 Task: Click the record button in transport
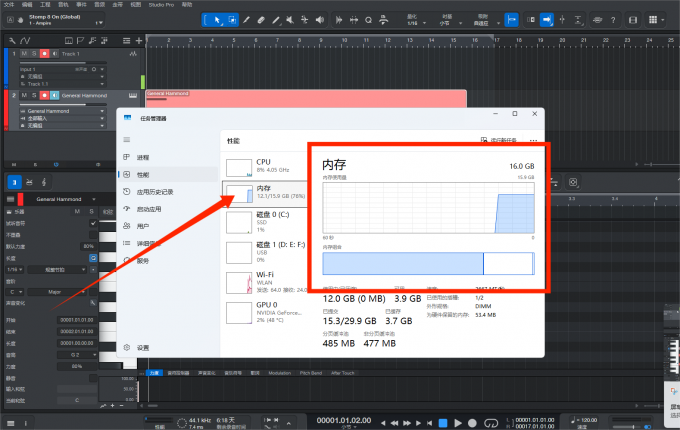(x=472, y=423)
